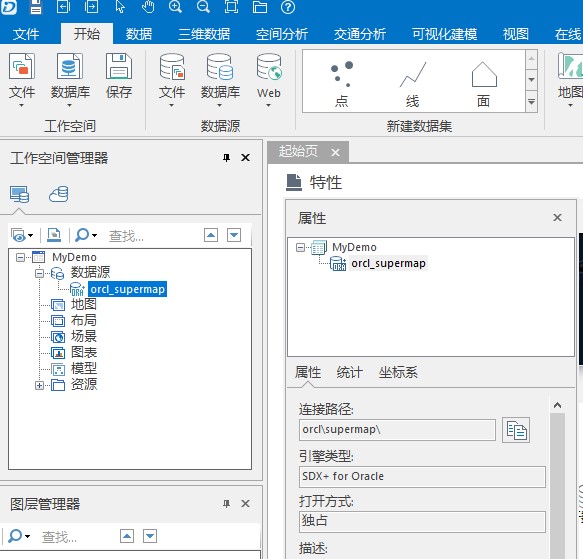Create a new point dataset
The width and height of the screenshot is (583, 559).
click(x=342, y=83)
